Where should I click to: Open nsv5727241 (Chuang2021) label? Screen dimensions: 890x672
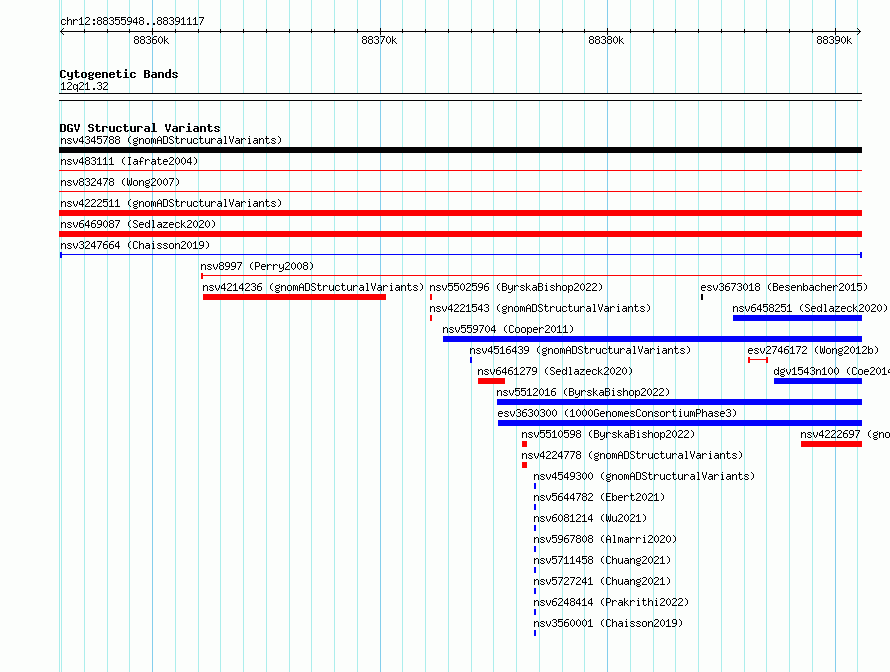click(x=602, y=581)
